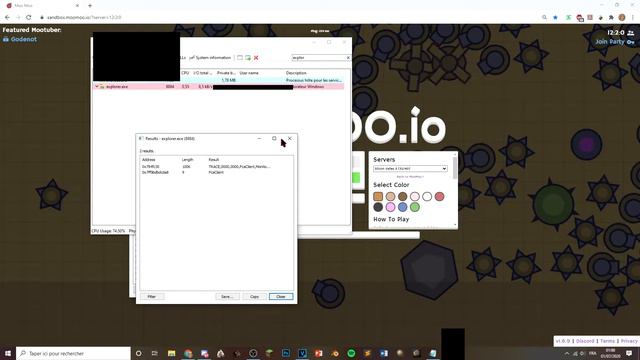Pick the brown color swatch

point(402,196)
